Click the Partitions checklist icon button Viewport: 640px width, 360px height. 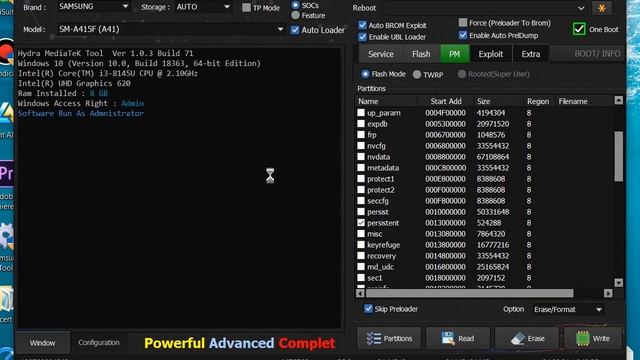(x=389, y=338)
